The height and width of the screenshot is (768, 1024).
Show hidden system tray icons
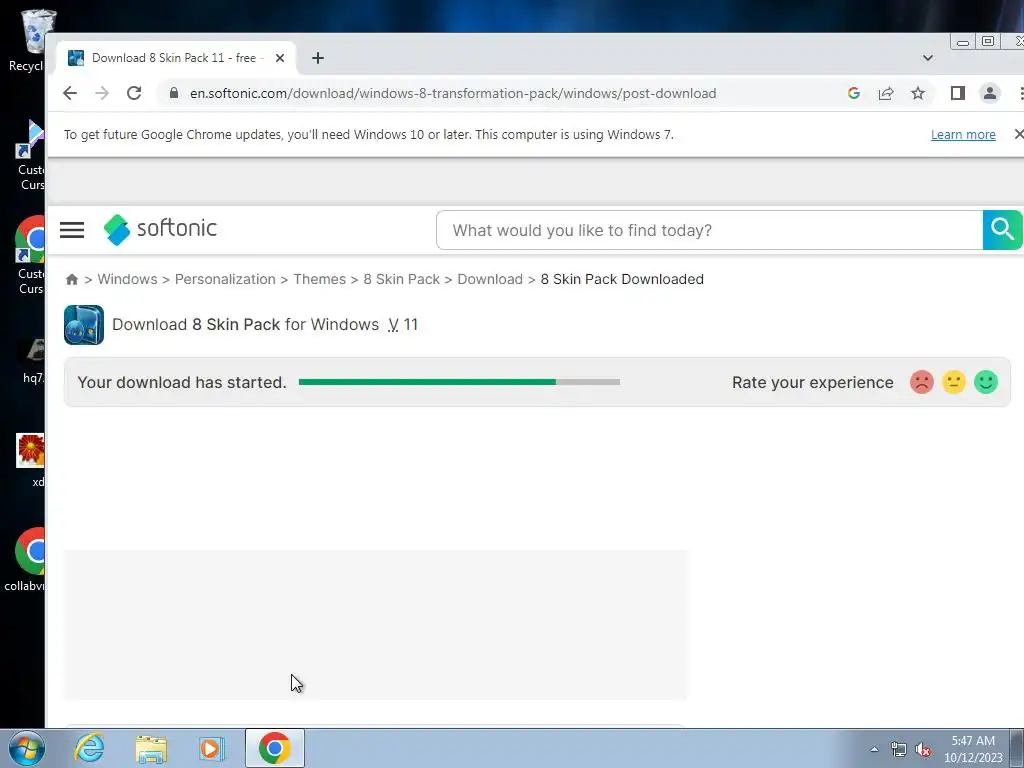point(874,749)
